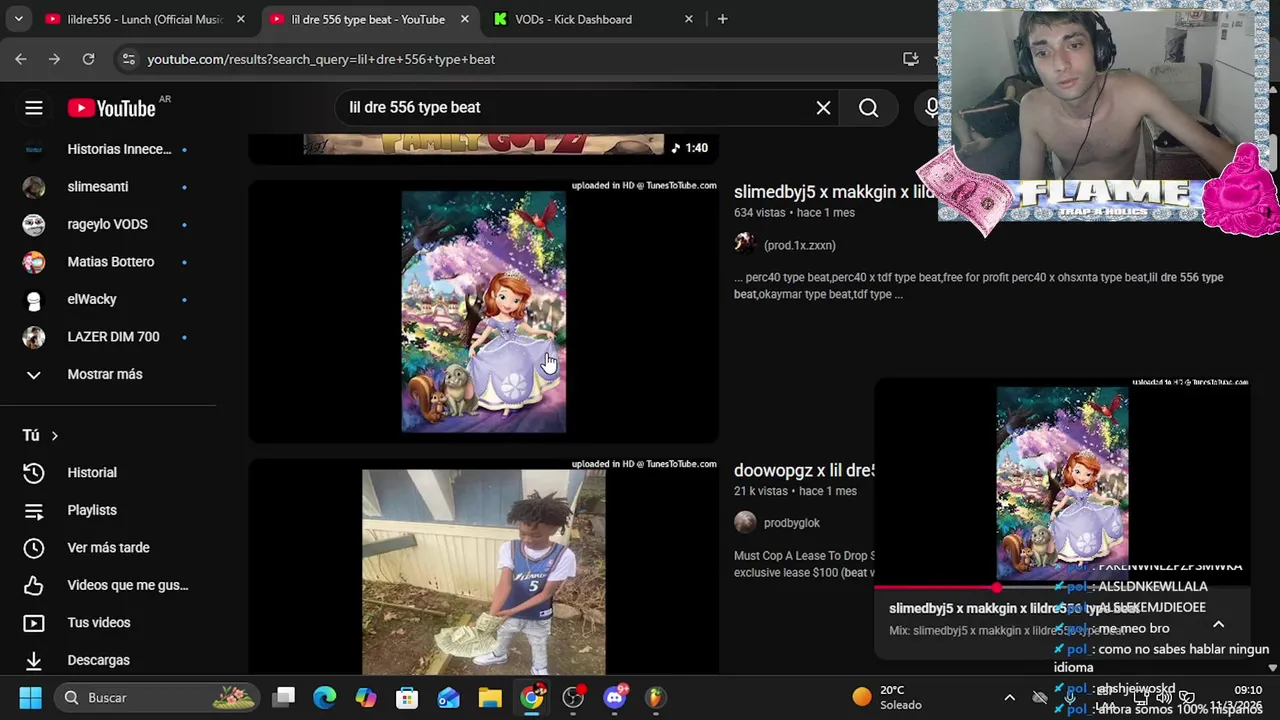The height and width of the screenshot is (720, 1280).
Task: Open the YouTube hamburger guide menu
Action: pyautogui.click(x=34, y=108)
